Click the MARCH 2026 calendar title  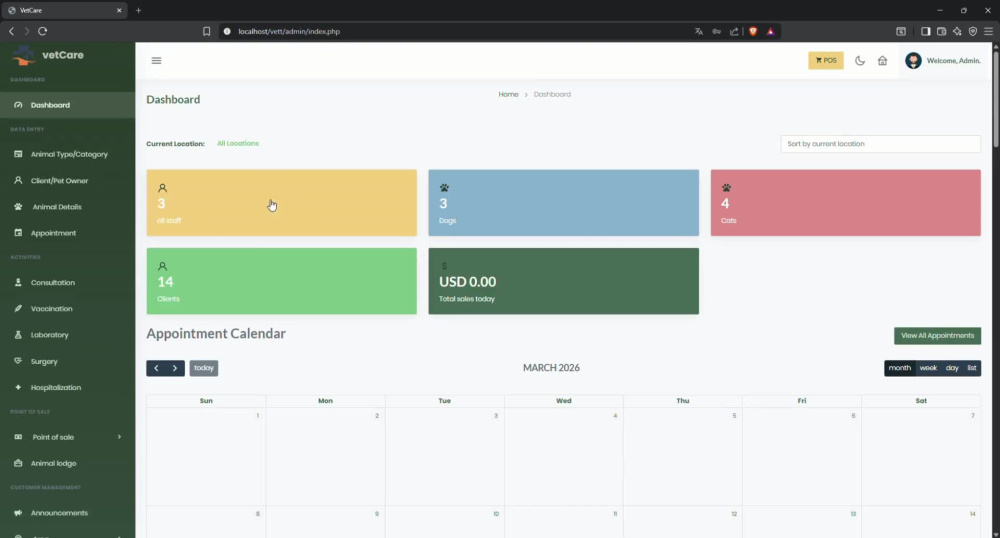551,368
